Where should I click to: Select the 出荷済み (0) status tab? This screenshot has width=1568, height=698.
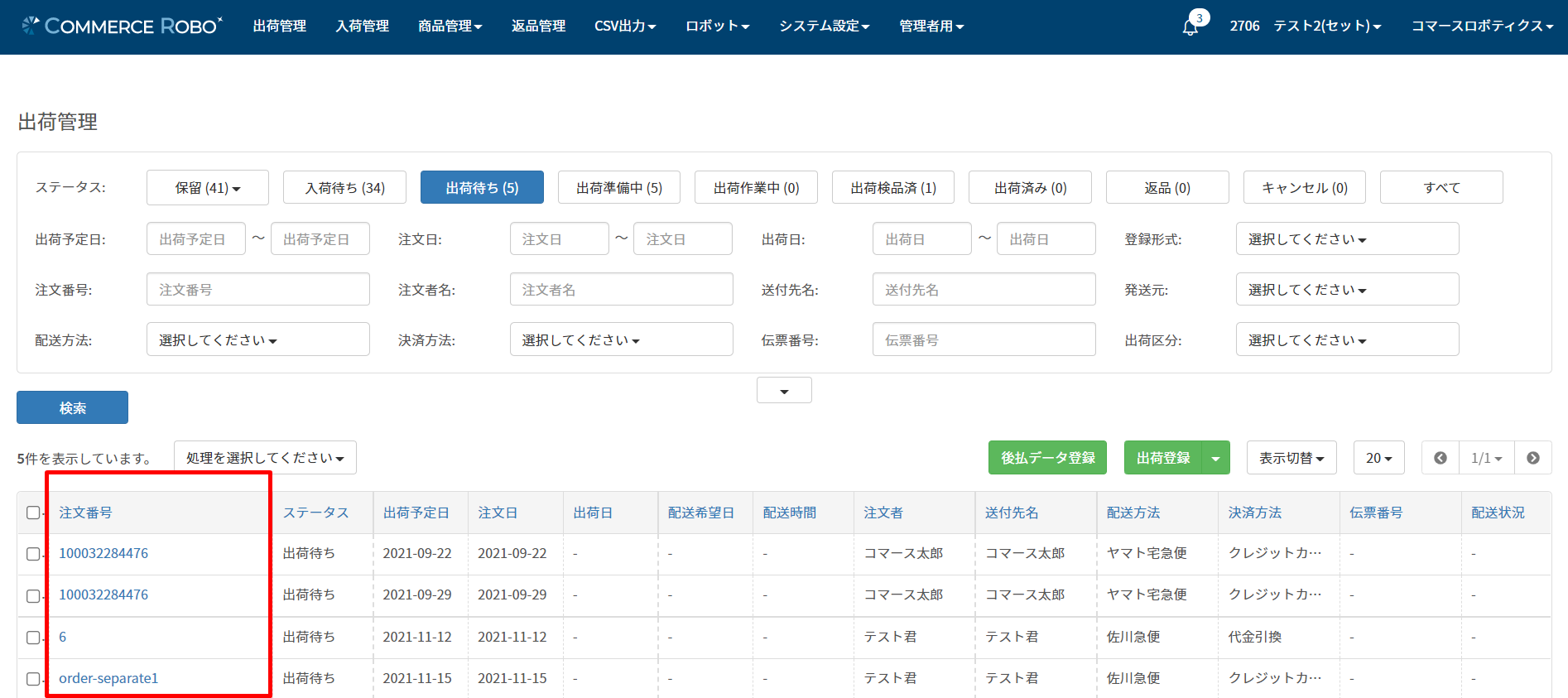tap(1030, 187)
